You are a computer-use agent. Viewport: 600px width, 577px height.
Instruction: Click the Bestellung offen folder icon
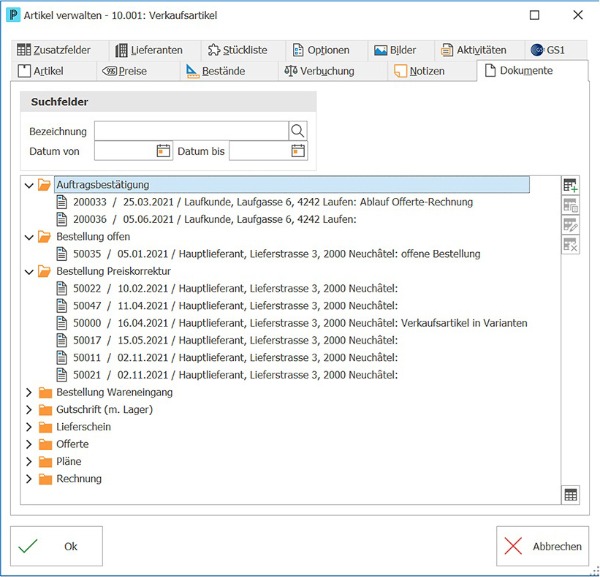44,237
